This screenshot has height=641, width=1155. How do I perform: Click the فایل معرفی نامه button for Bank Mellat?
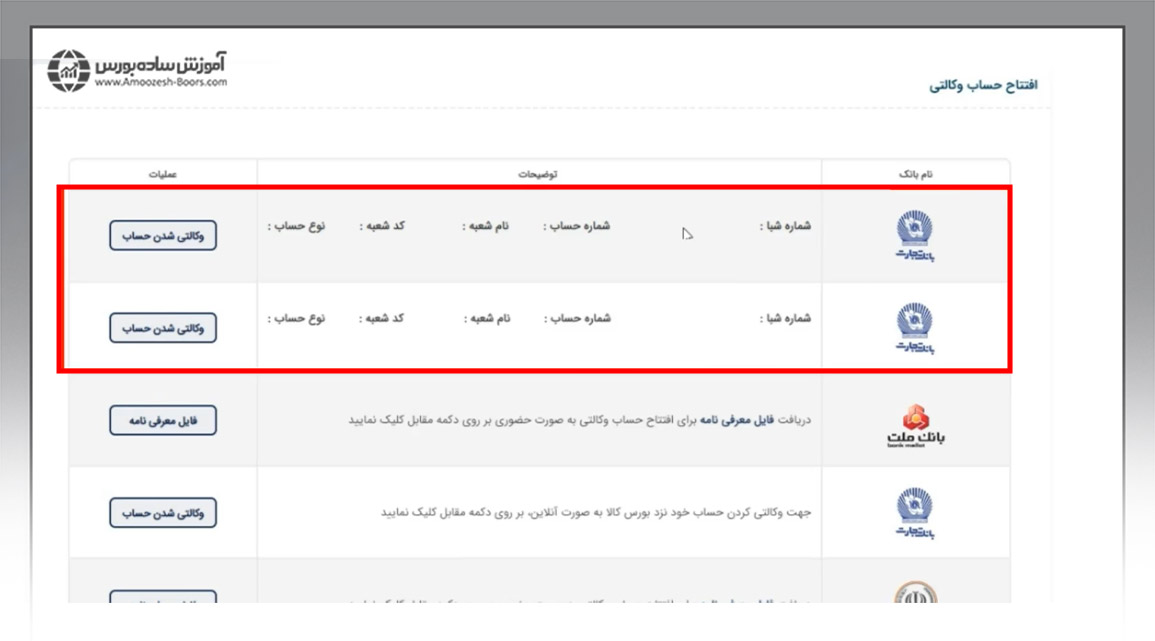(162, 420)
